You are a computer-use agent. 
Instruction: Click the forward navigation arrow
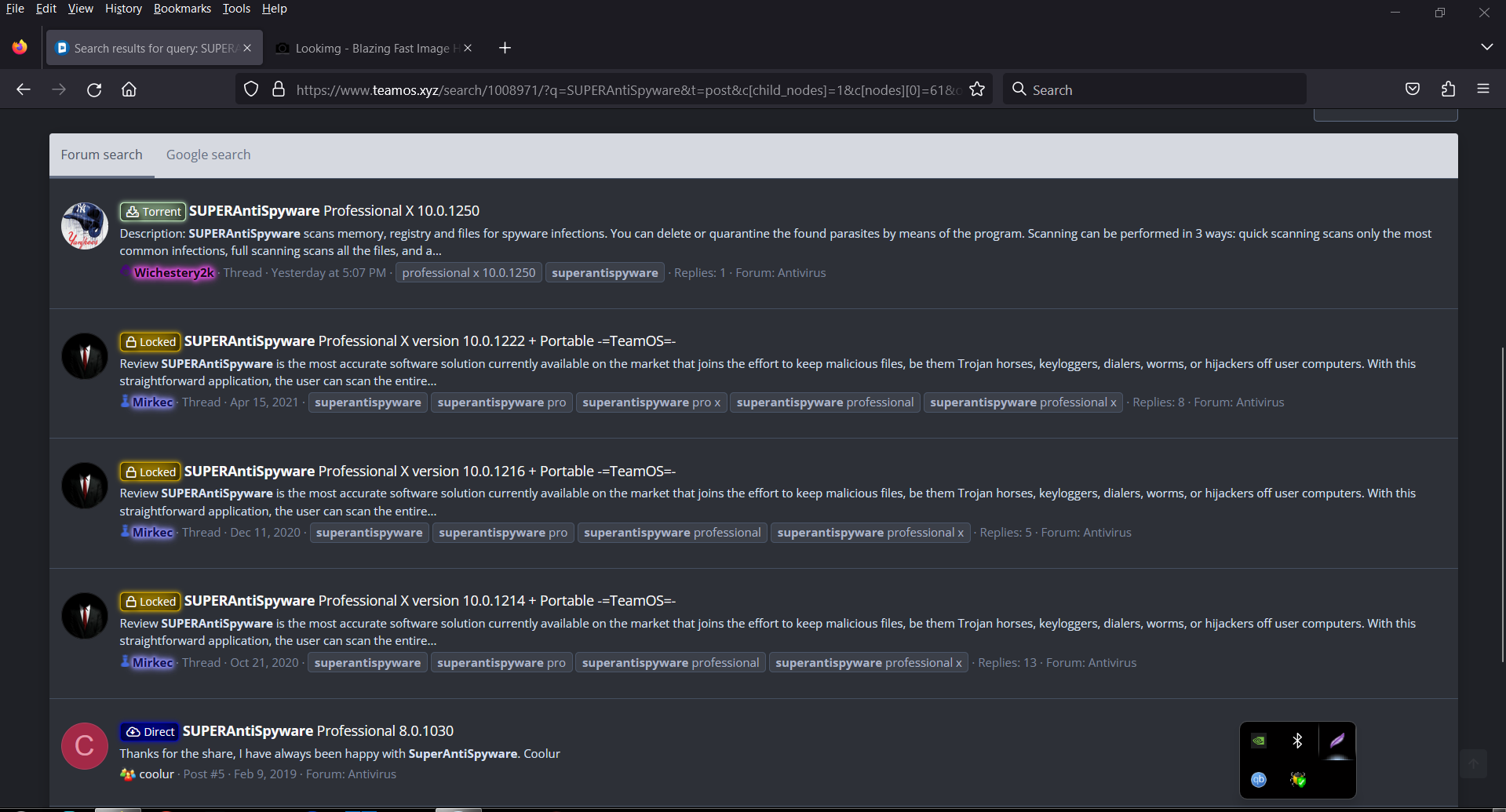tap(59, 89)
